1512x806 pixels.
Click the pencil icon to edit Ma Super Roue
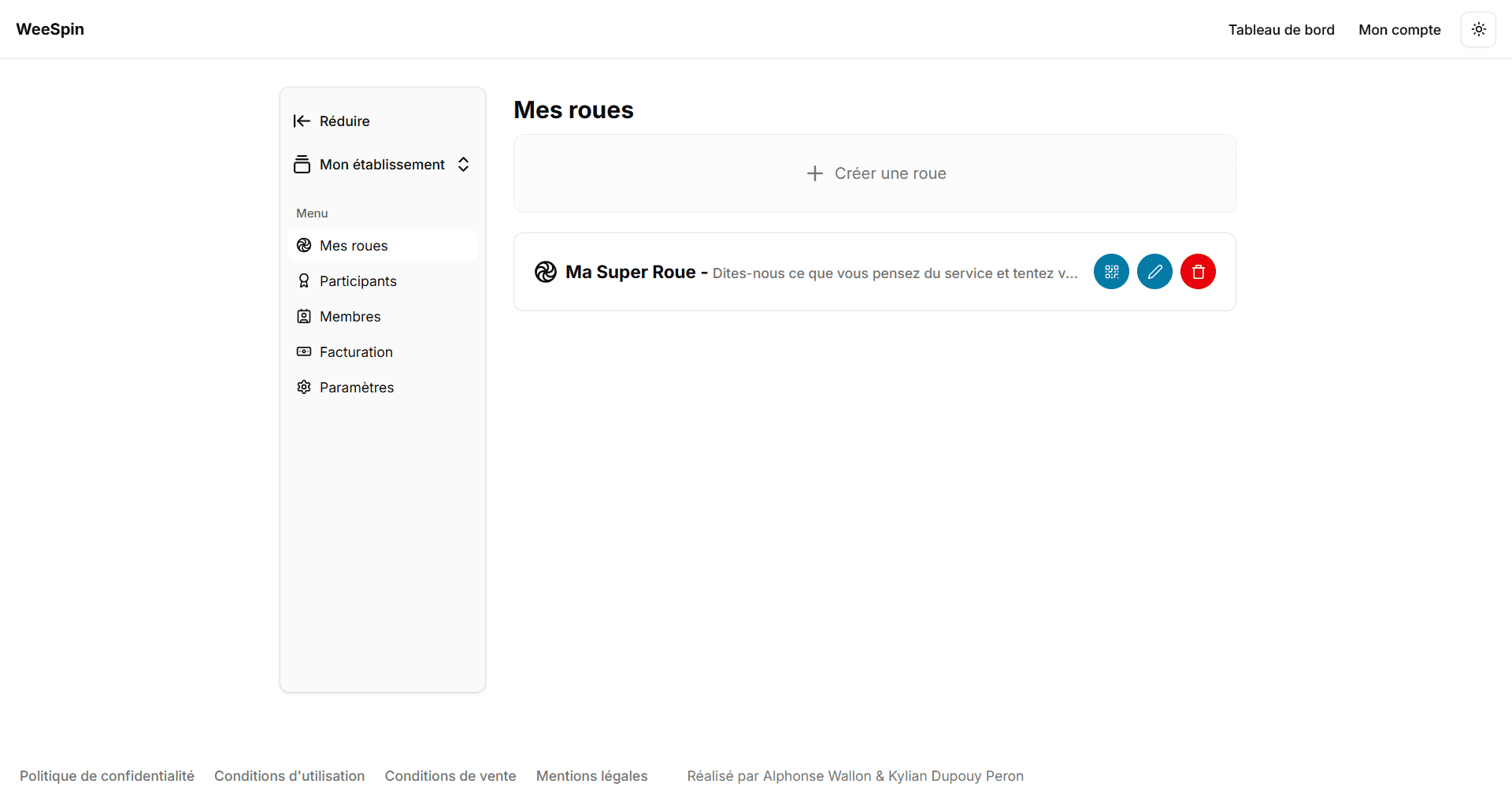1154,271
